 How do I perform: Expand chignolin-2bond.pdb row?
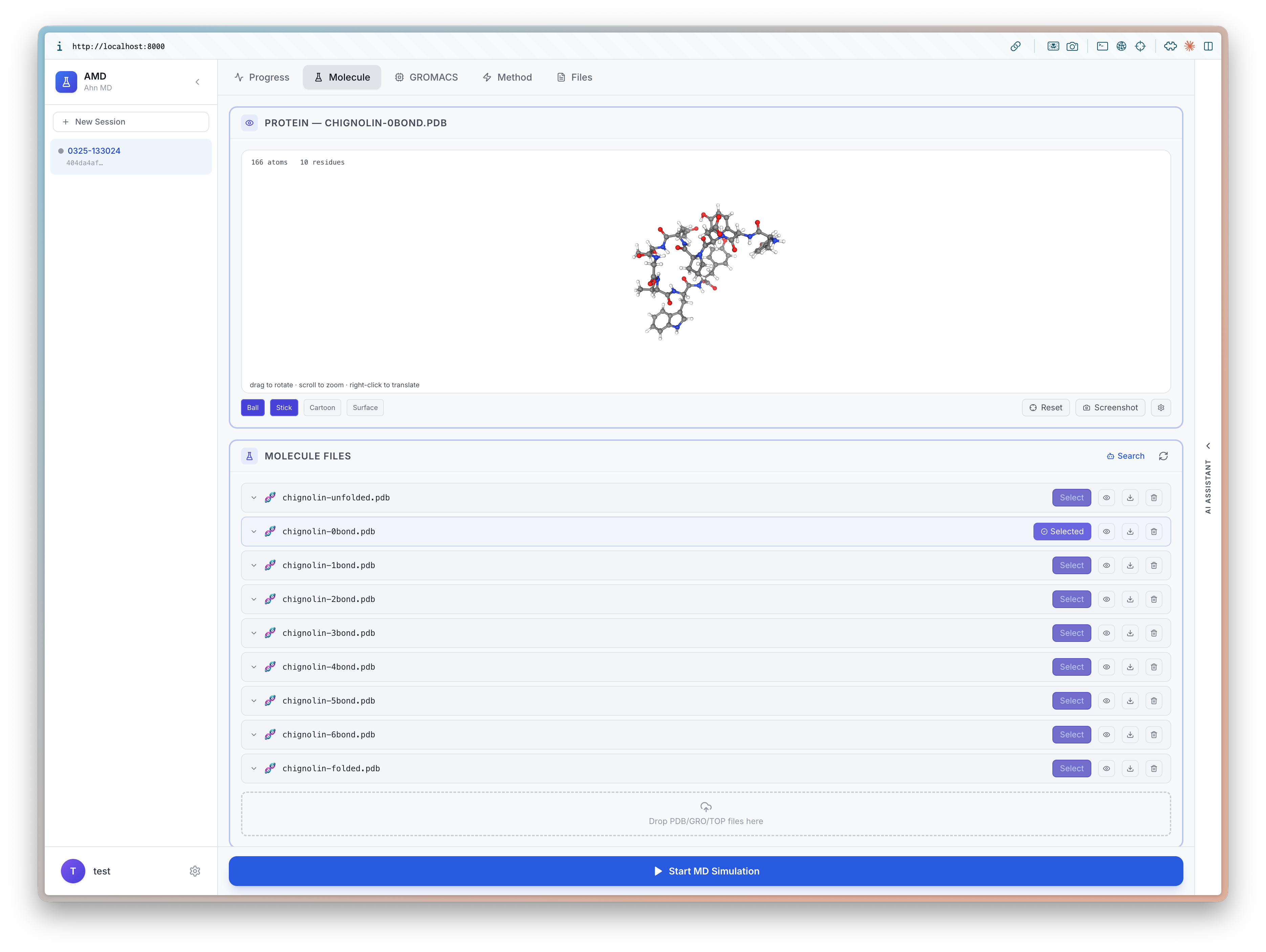coord(254,599)
